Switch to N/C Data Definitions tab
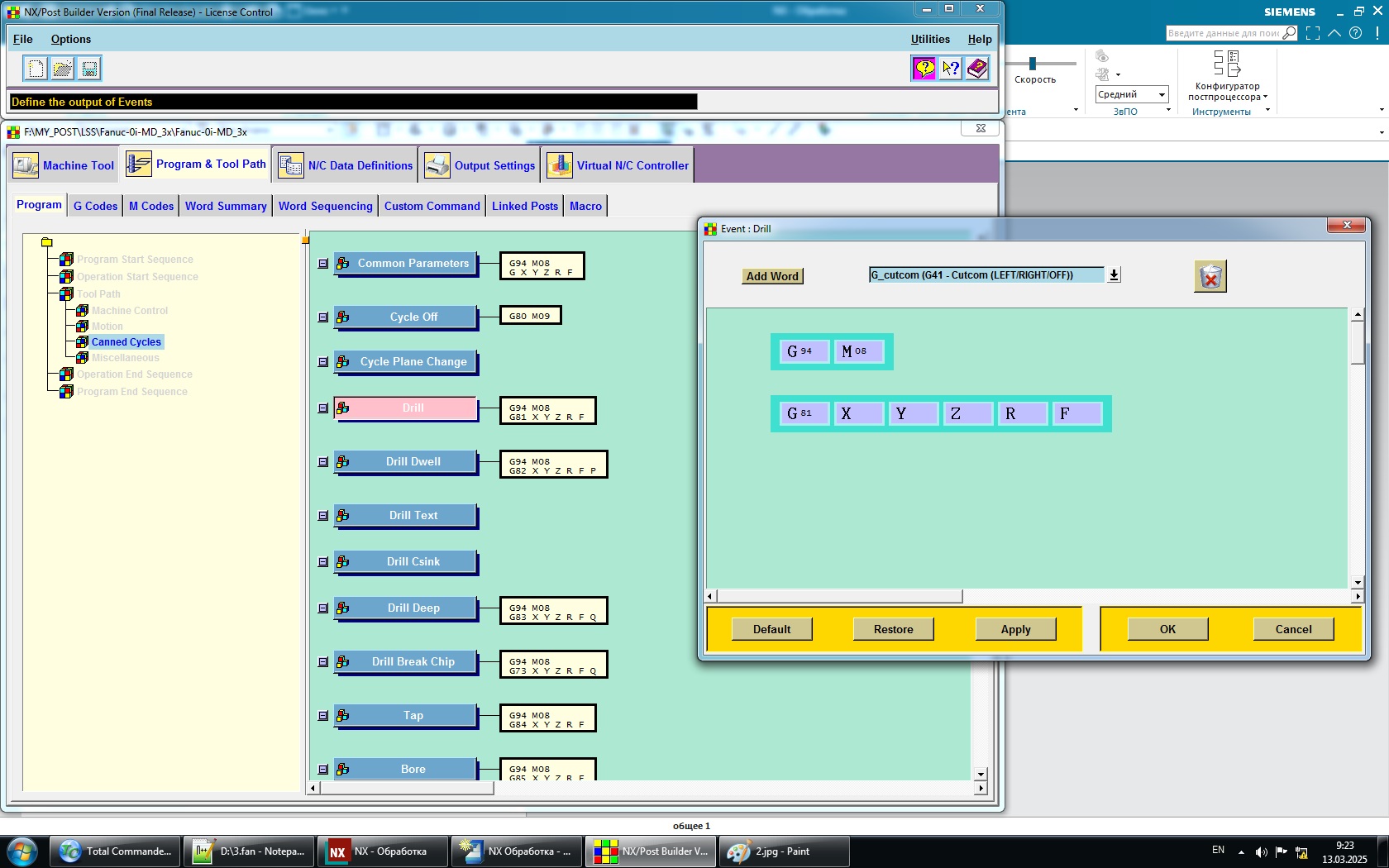Screen dimensions: 1389x868 point(345,165)
